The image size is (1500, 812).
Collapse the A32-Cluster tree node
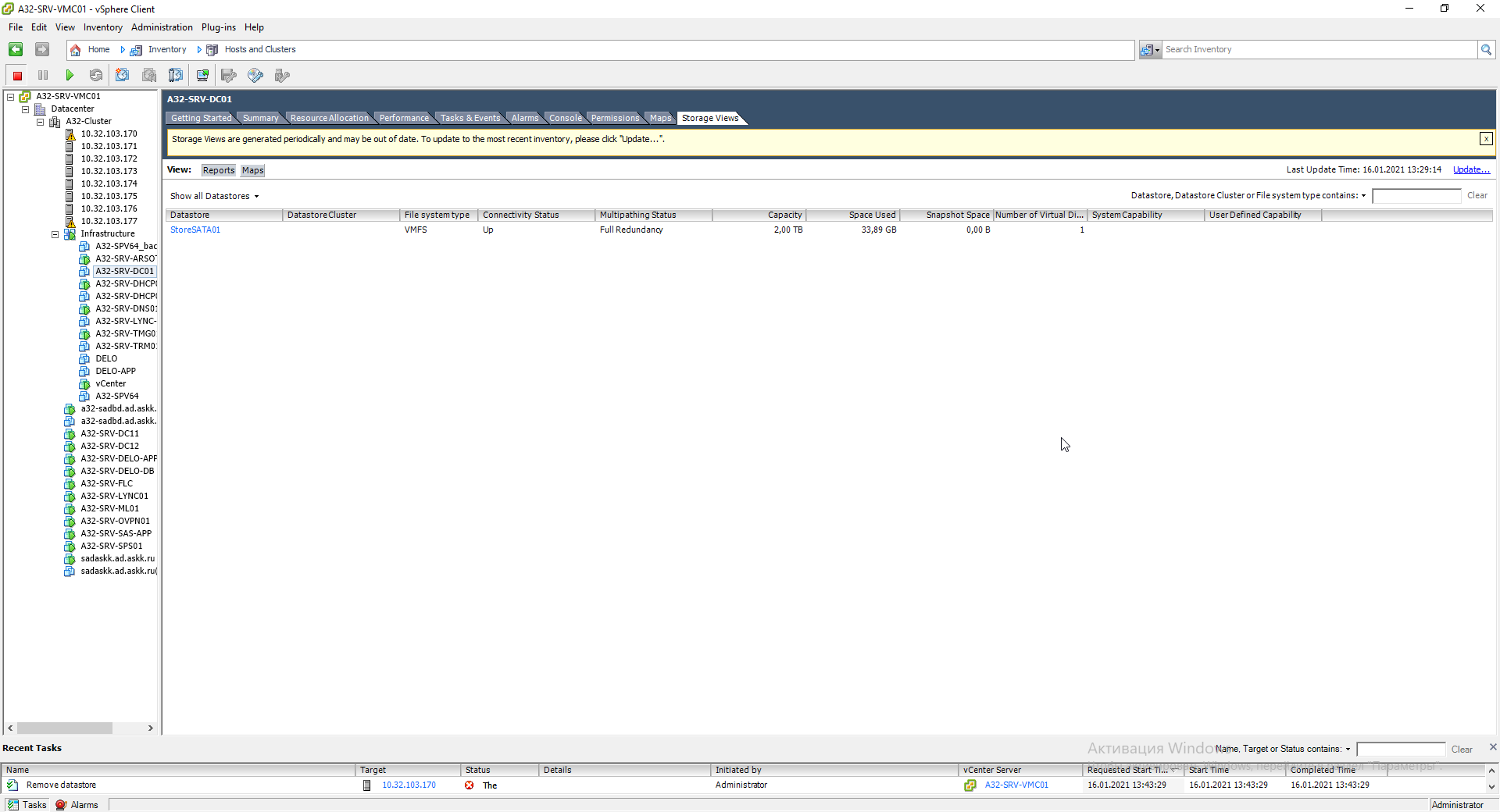(x=40, y=122)
